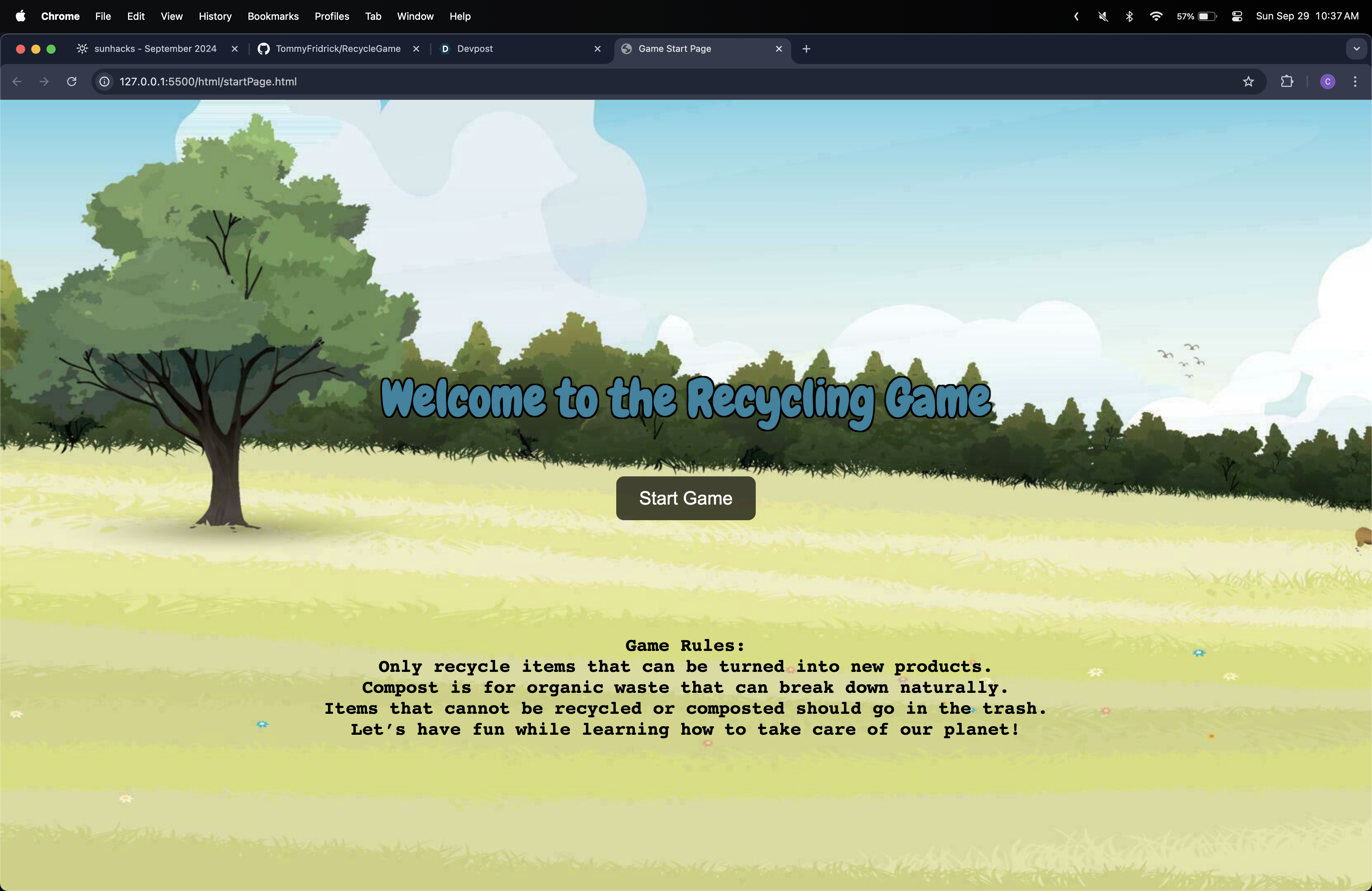Open macOS Control Center toggle icon
Image resolution: width=1372 pixels, height=891 pixels.
click(x=1237, y=16)
